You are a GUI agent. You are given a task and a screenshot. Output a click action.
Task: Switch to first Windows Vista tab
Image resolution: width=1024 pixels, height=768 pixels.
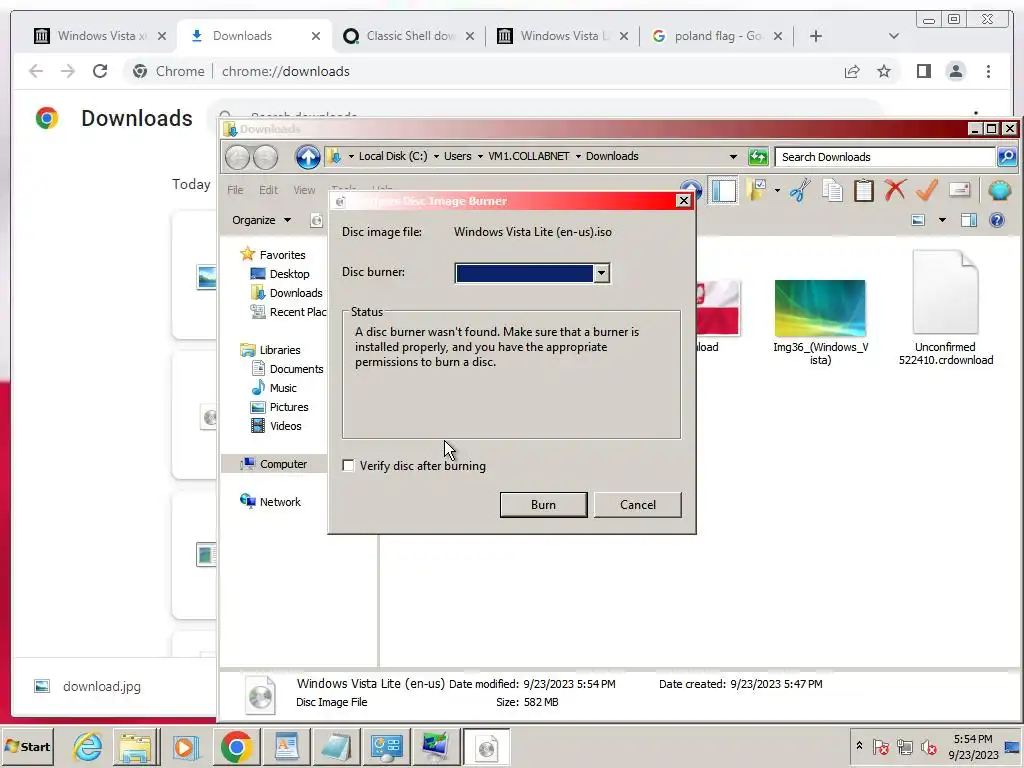[100, 36]
